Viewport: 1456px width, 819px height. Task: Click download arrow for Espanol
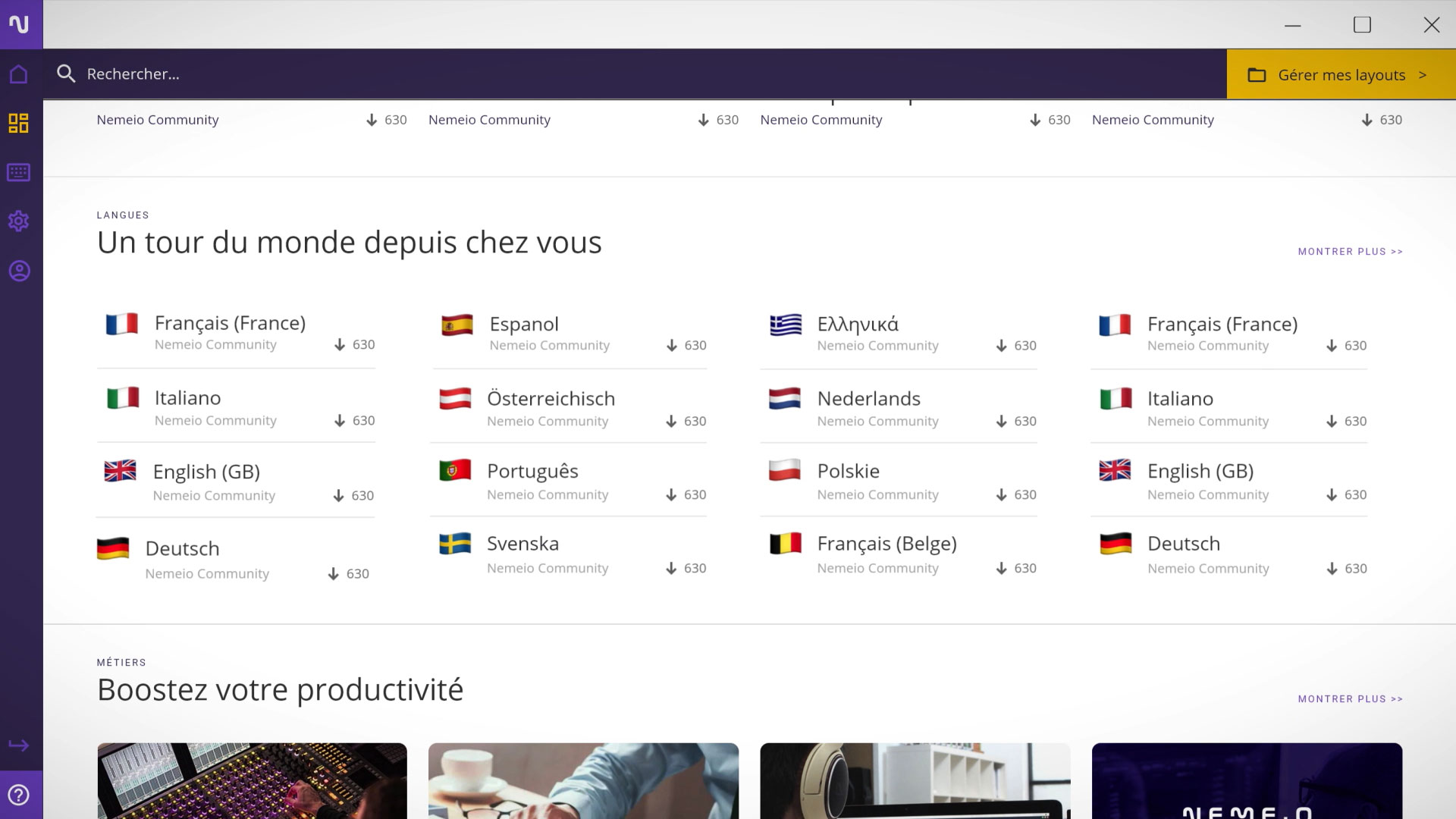coord(672,346)
